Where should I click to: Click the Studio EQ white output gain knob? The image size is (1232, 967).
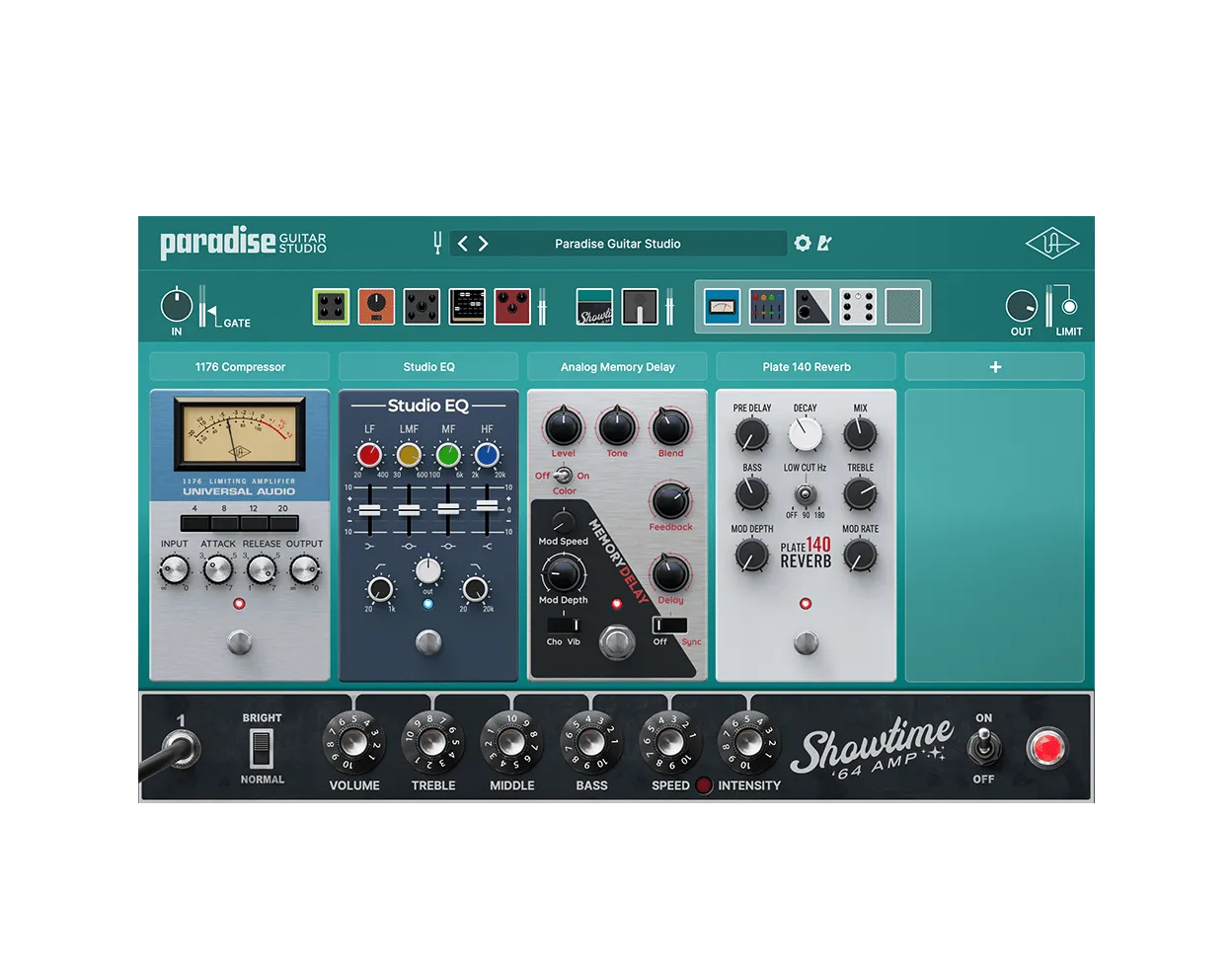[x=428, y=570]
